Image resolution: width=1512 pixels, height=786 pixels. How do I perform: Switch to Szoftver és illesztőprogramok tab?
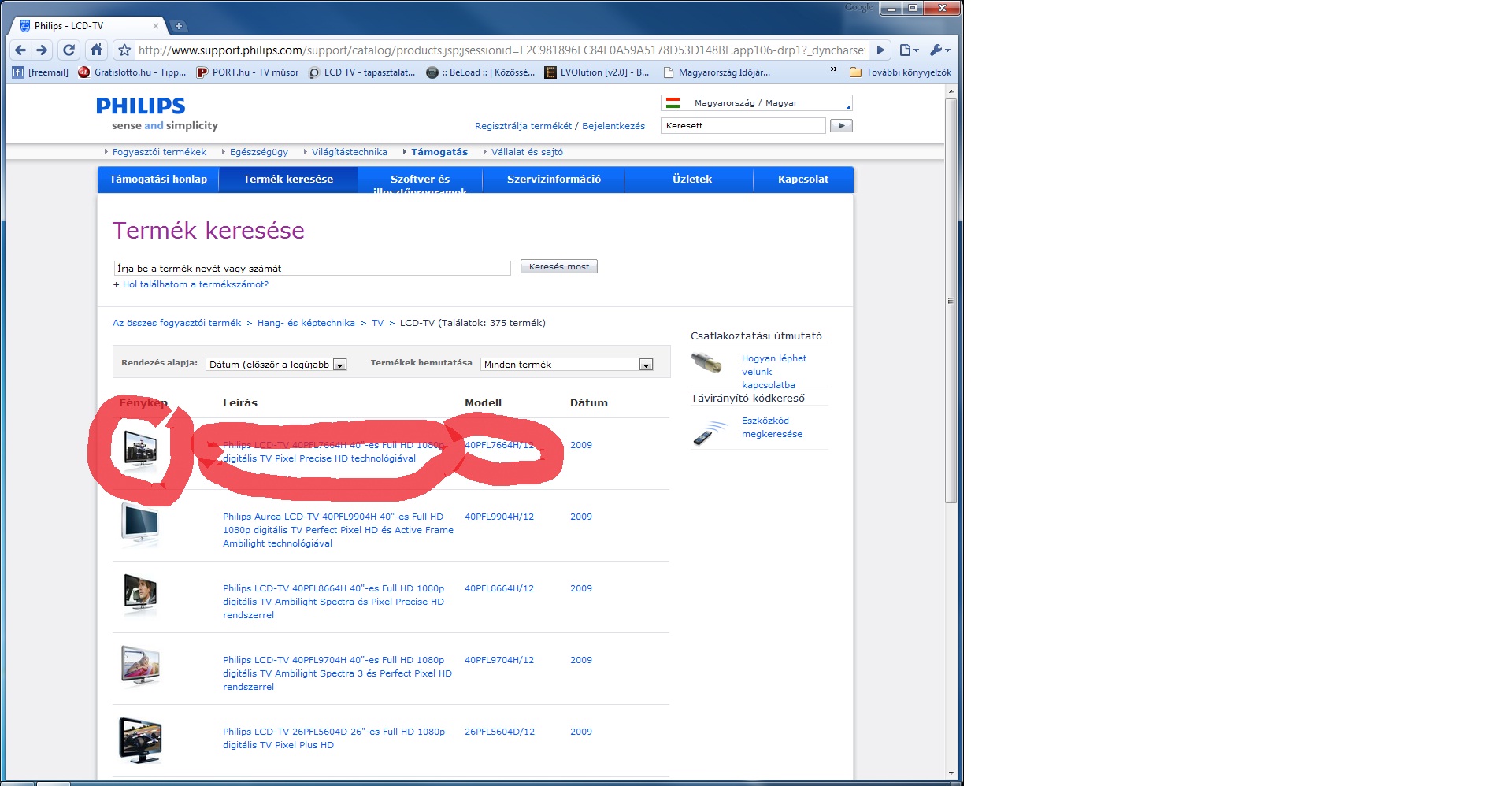point(420,181)
